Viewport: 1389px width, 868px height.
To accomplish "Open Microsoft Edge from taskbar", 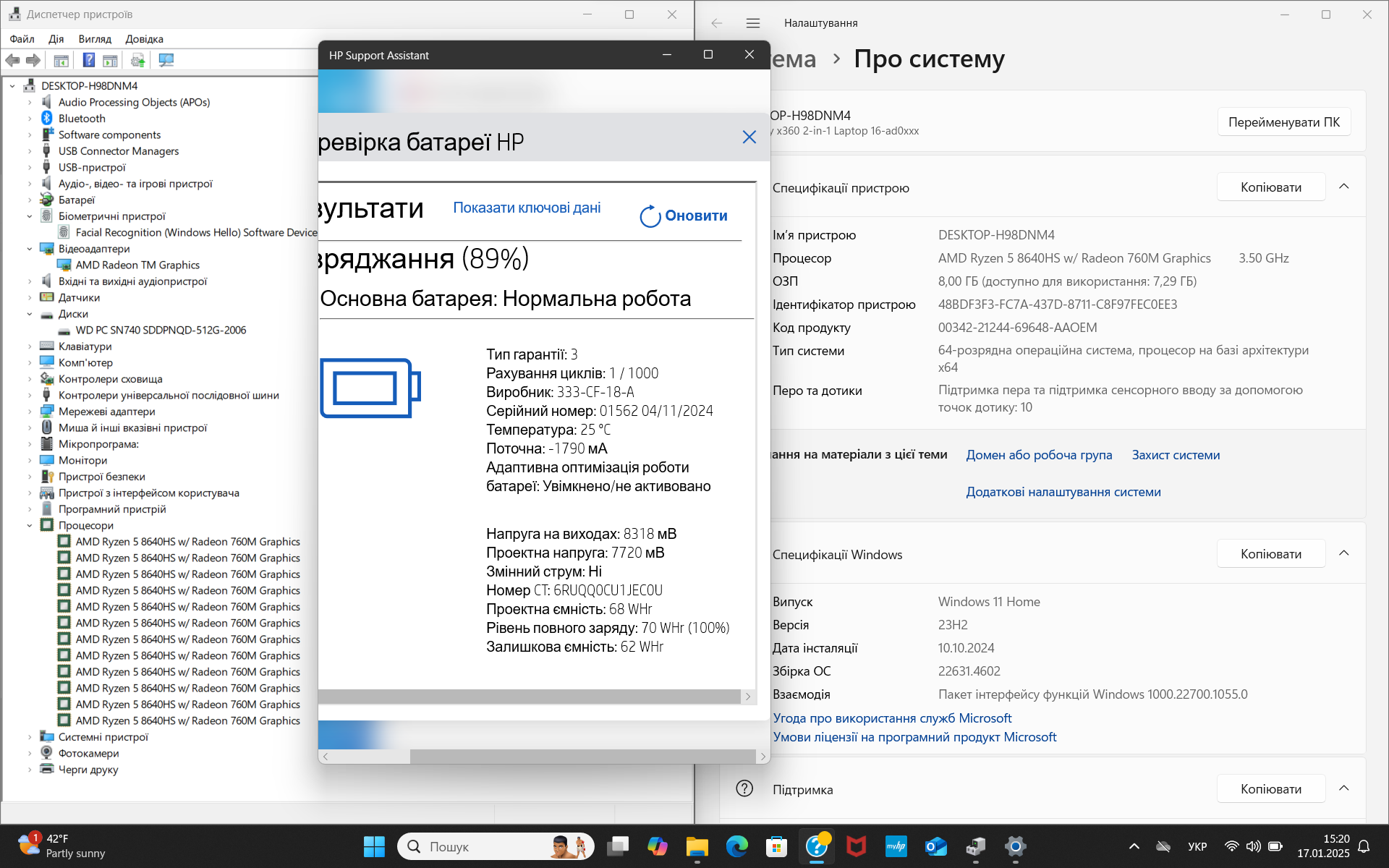I will [x=737, y=846].
